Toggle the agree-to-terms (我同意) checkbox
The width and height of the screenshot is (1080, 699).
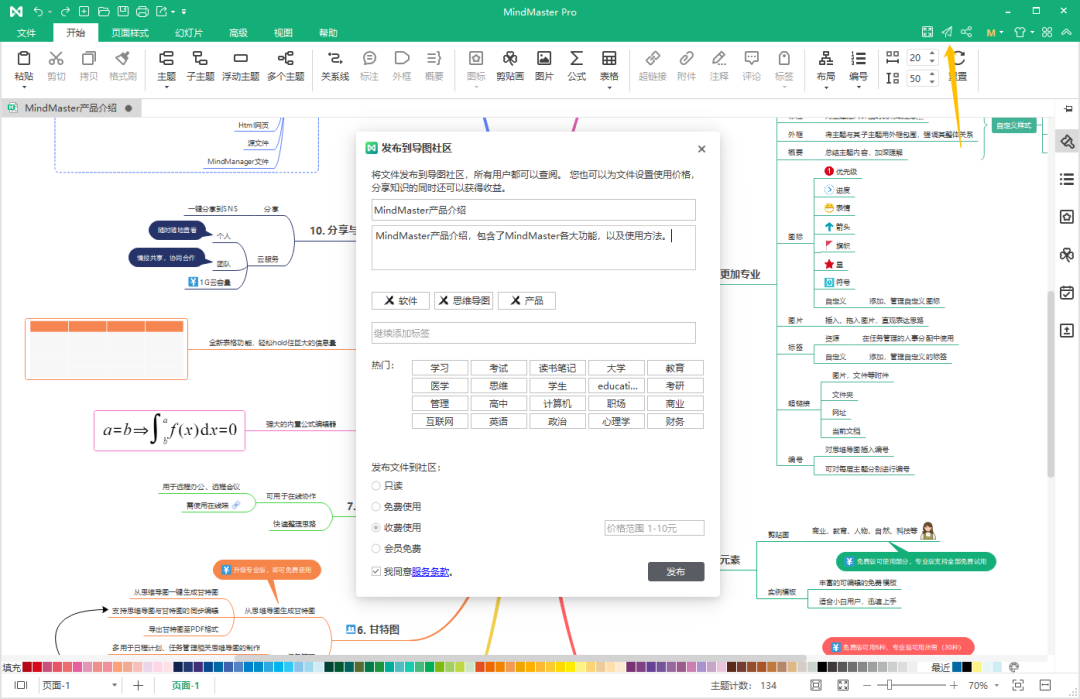pyautogui.click(x=376, y=571)
